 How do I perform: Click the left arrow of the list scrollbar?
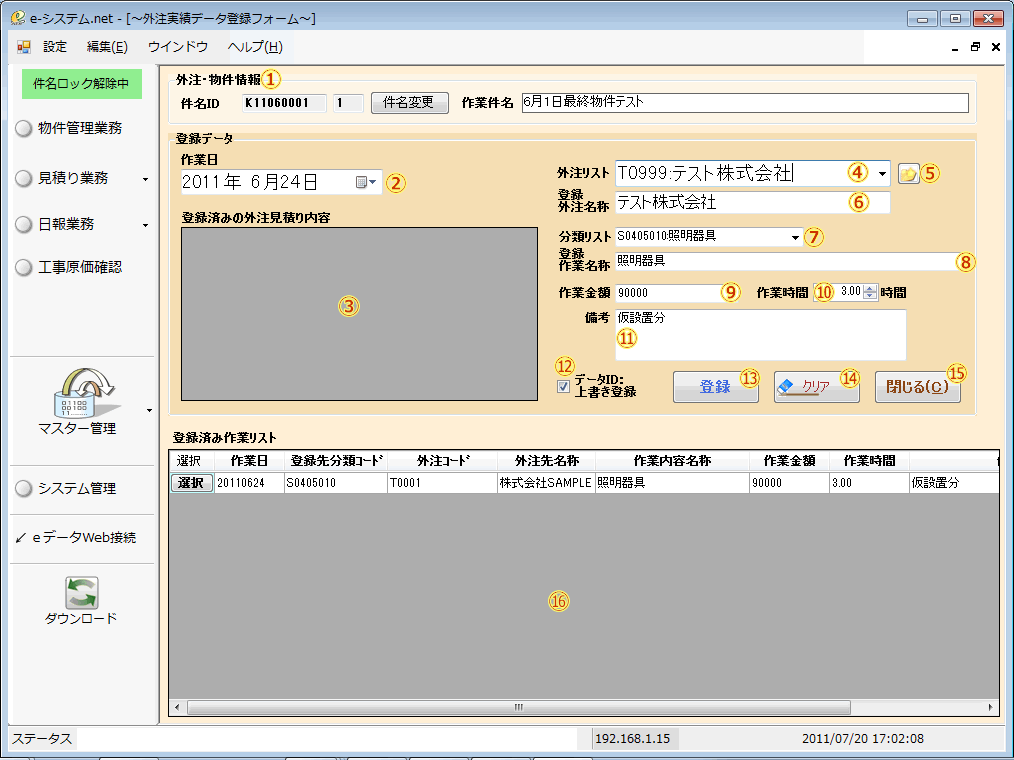(x=177, y=707)
